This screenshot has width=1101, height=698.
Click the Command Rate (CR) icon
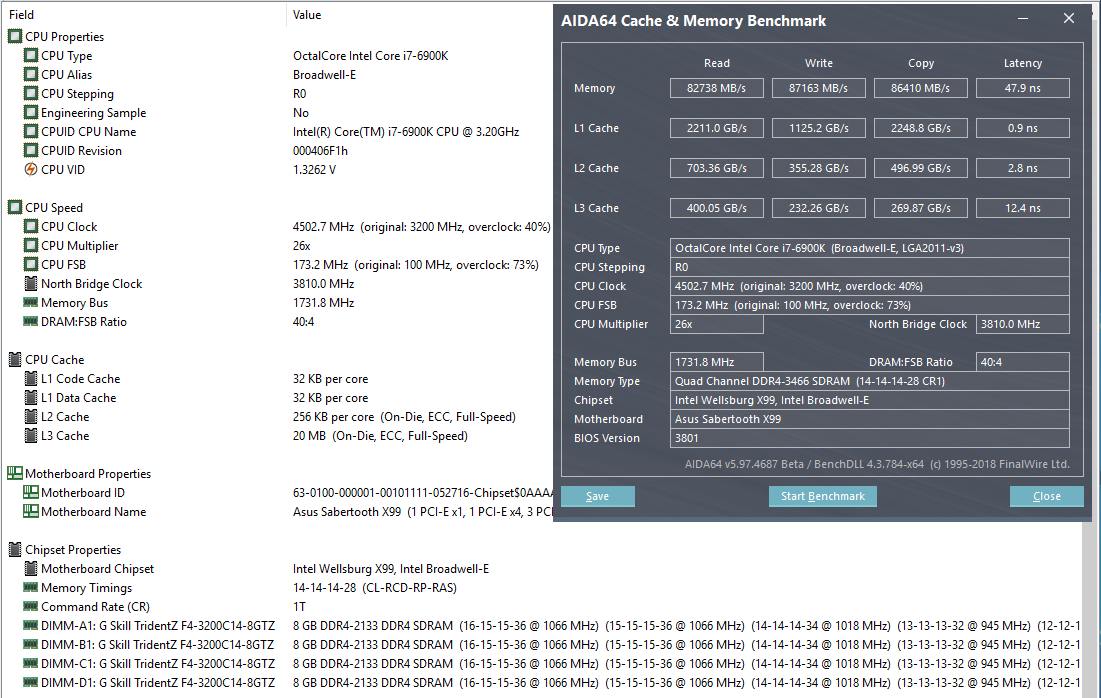click(31, 606)
